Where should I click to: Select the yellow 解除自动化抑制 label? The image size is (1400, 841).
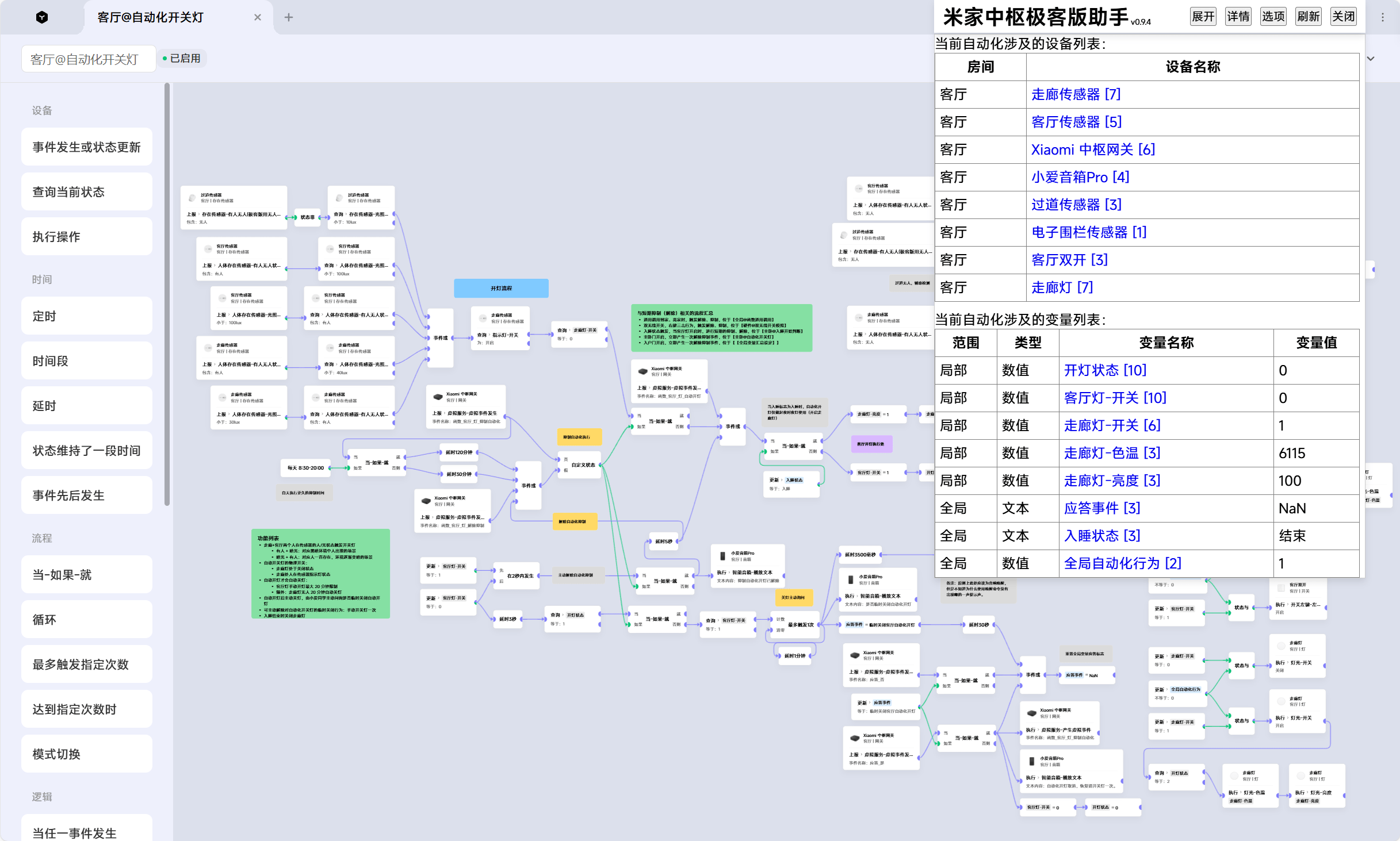(575, 521)
